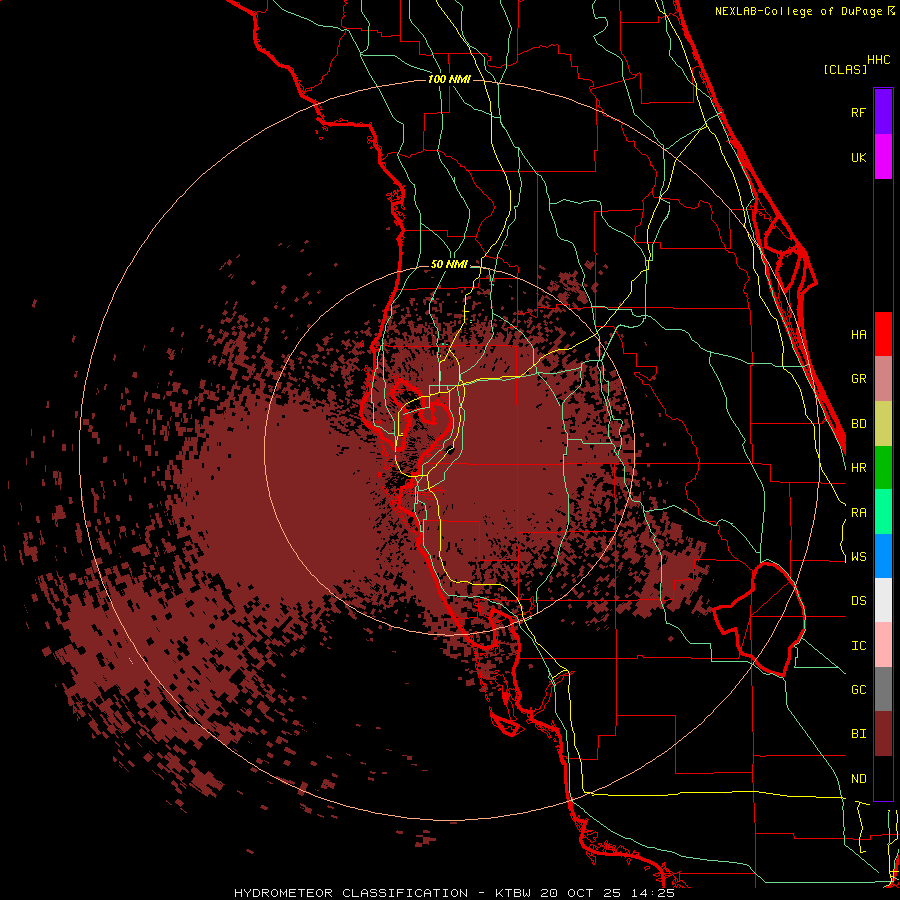Select the gray GC legend color block
Viewport: 900px width, 900px height.
pos(883,689)
